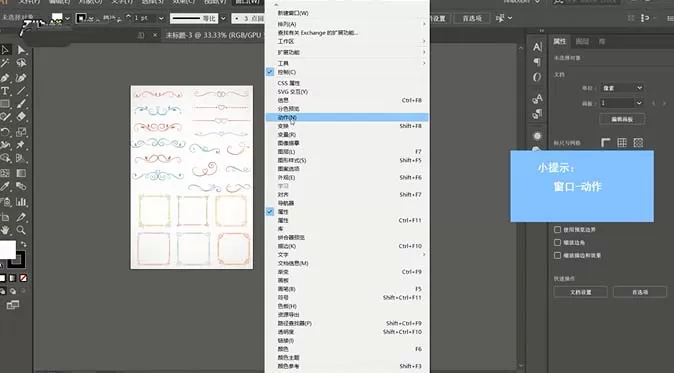The width and height of the screenshot is (674, 373).
Task: Select the Direct Selection tool
Action: click(x=21, y=50)
